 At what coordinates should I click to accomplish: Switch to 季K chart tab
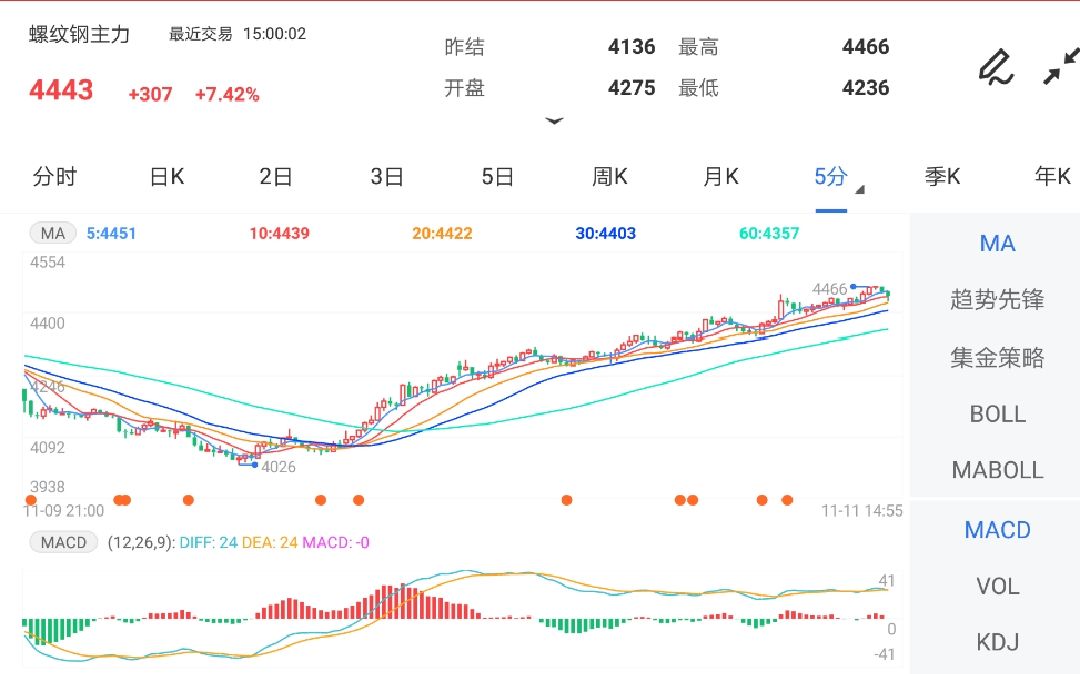[942, 177]
